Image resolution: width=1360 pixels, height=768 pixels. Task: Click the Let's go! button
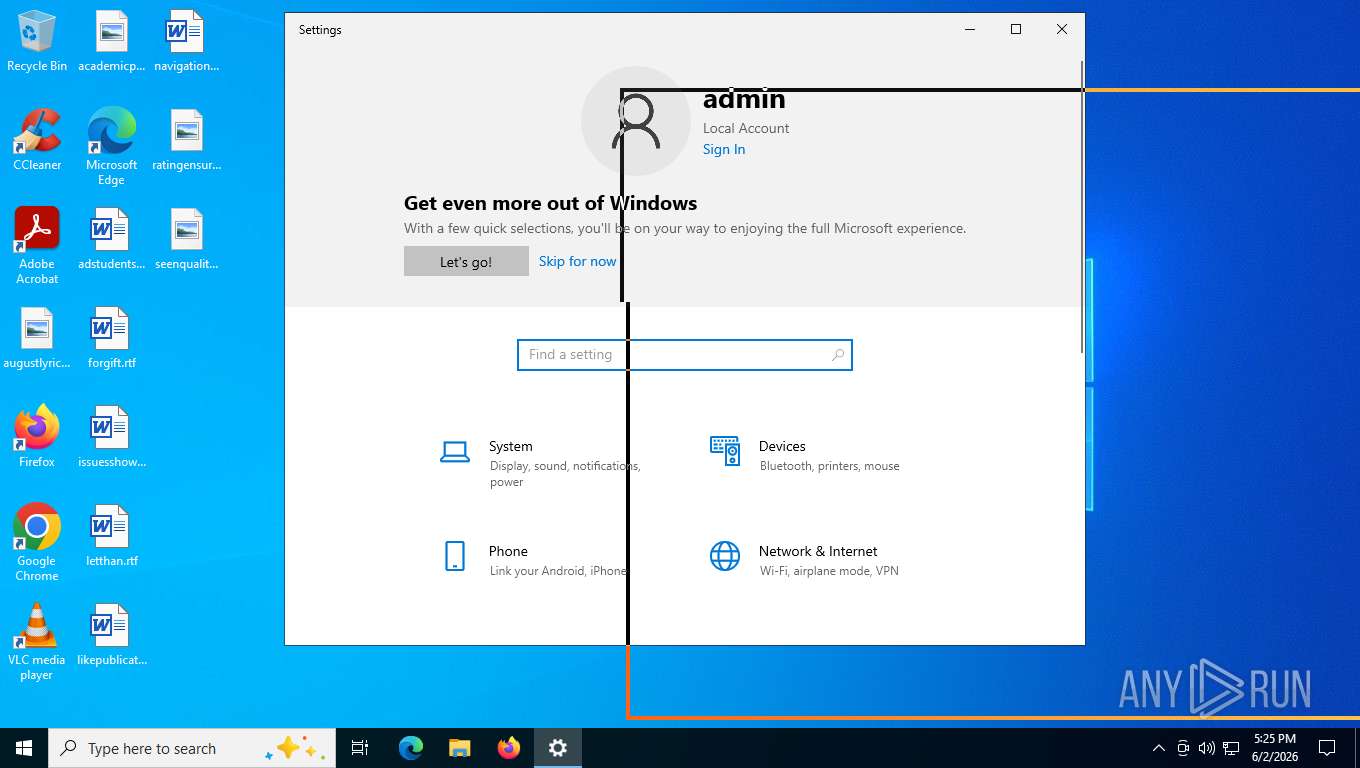pyautogui.click(x=466, y=261)
